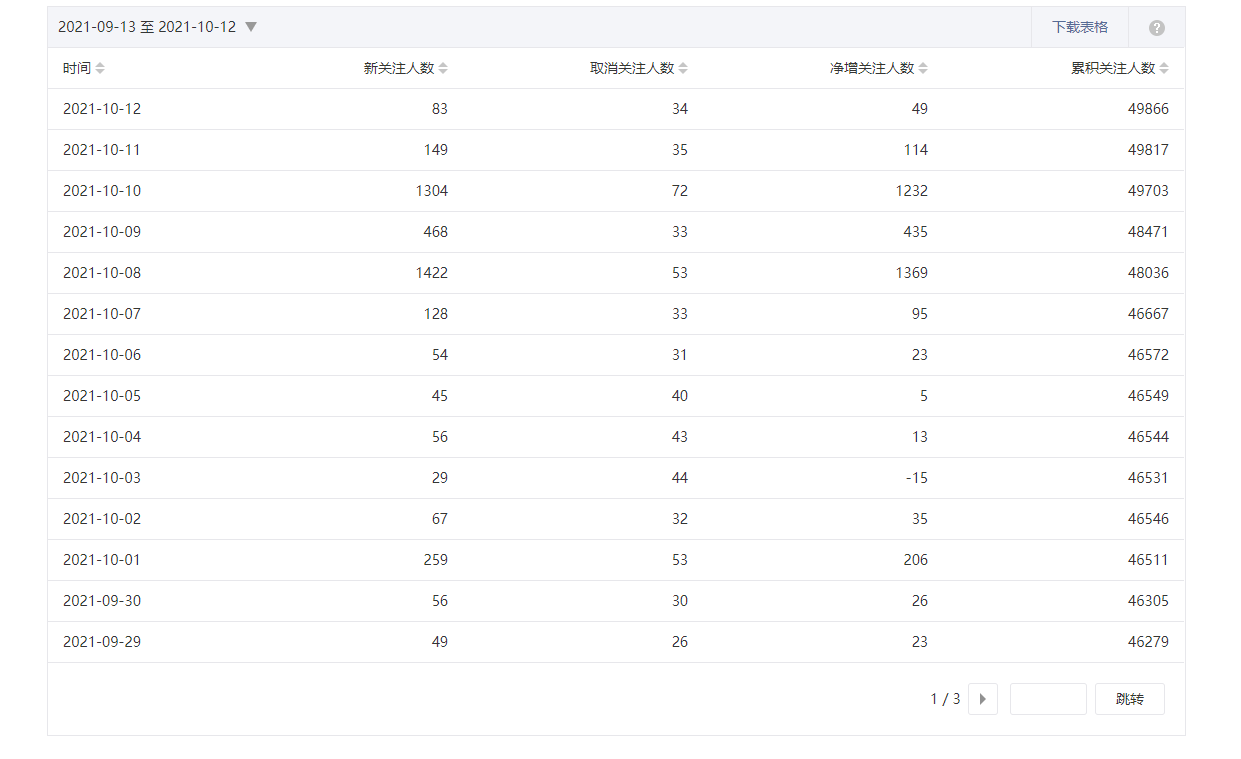Screen dimensions: 1241x759
Task: Sort by 累积关注人数 column arrows
Action: 1164,68
